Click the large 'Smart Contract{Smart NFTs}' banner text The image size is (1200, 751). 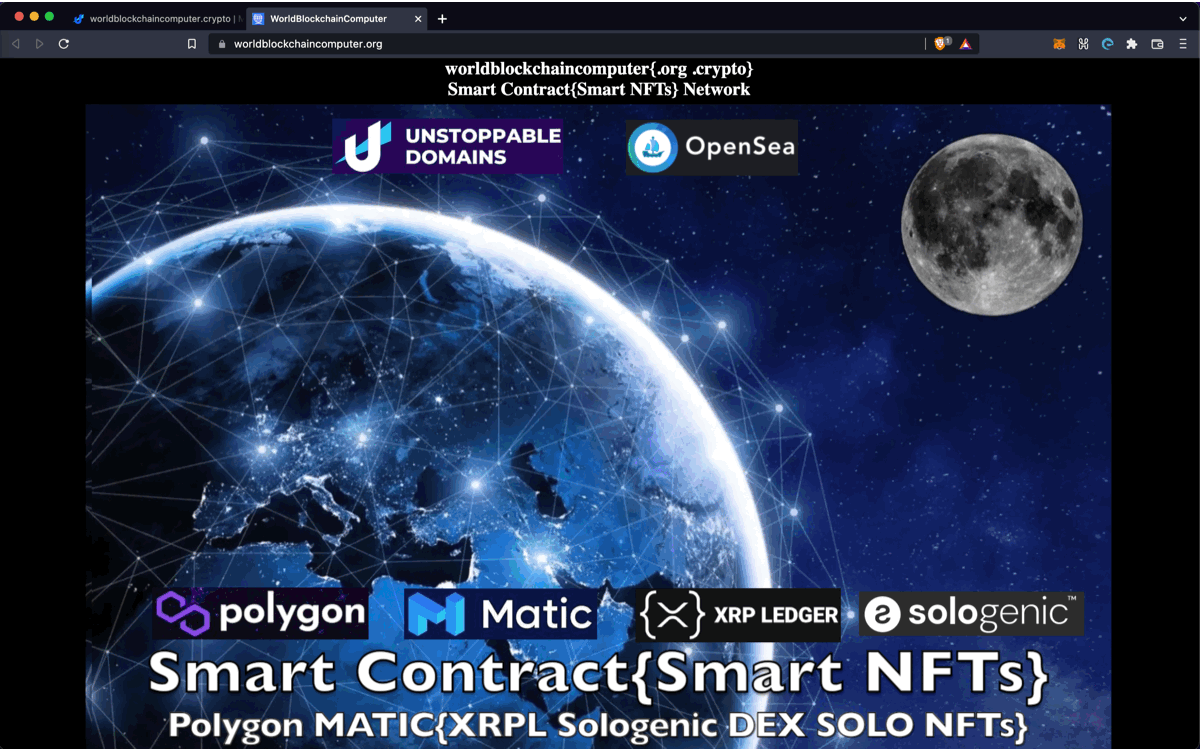point(599,674)
